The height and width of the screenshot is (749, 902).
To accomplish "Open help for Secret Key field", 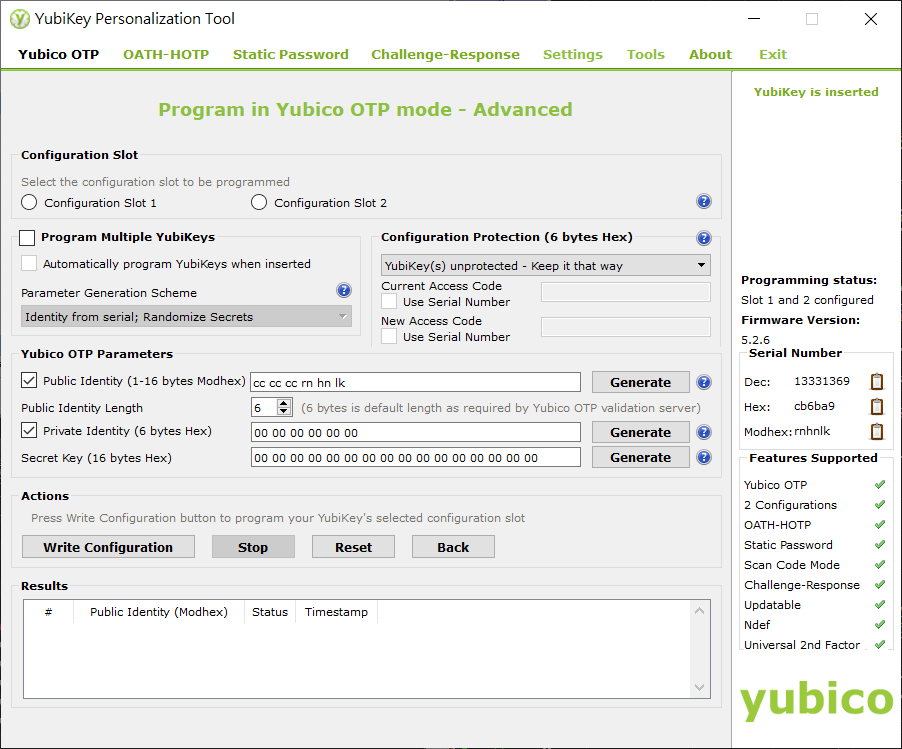I will coord(704,457).
